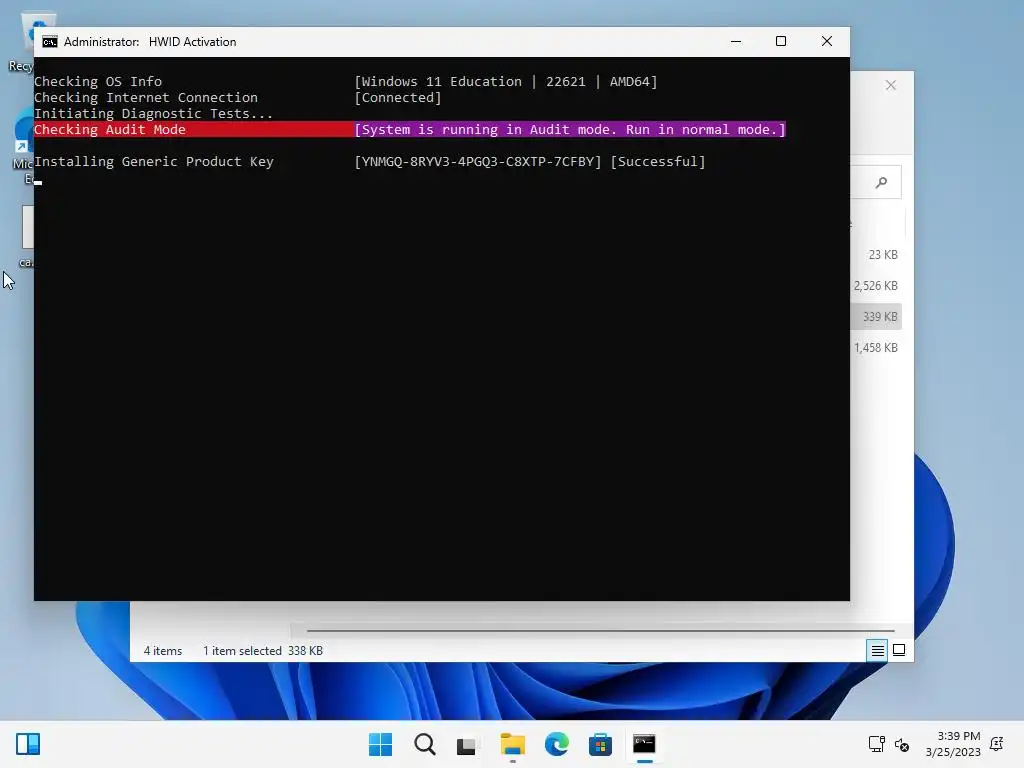
Task: Open the clock showing 3:39 PM
Action: [953, 744]
